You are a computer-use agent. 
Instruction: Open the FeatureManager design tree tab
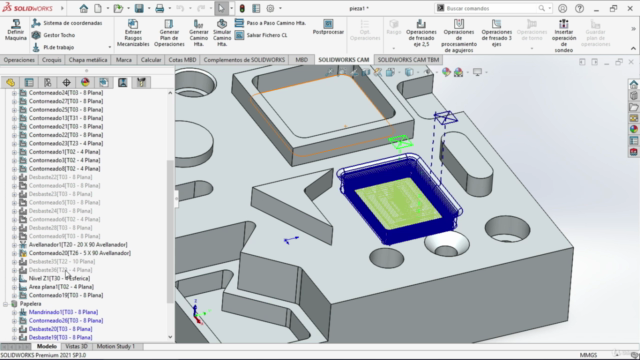10,82
